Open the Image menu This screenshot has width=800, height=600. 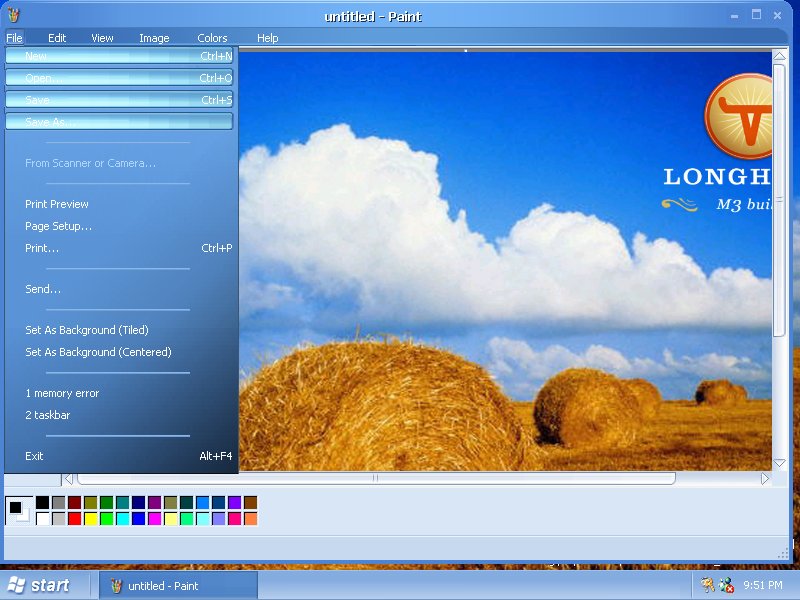pos(154,38)
